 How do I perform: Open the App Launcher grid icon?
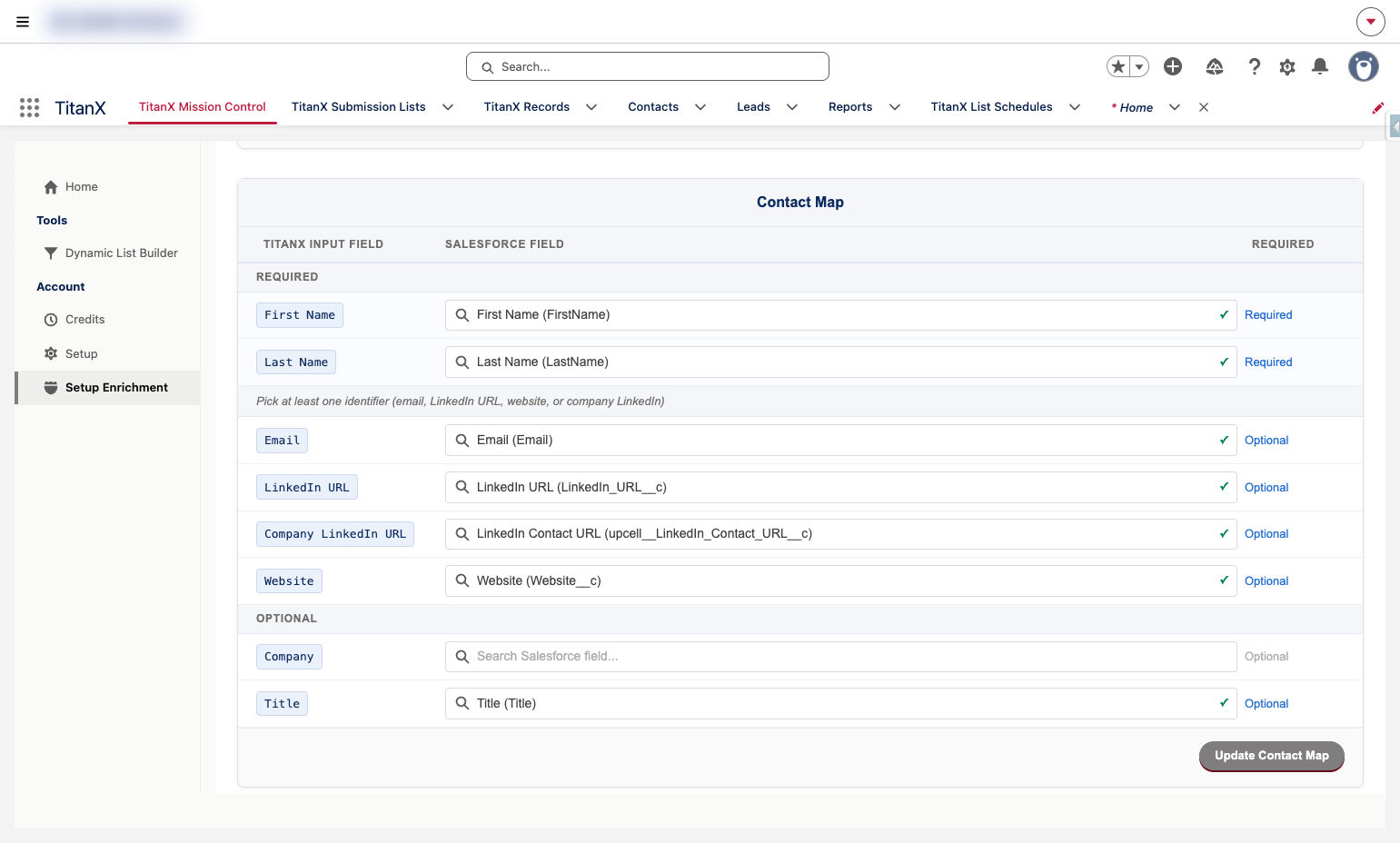[29, 107]
